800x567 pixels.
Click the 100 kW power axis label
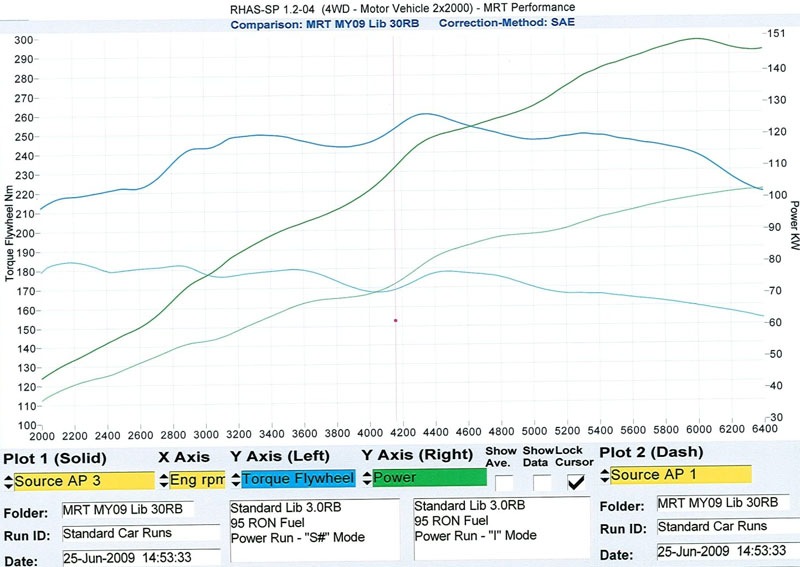click(x=778, y=195)
